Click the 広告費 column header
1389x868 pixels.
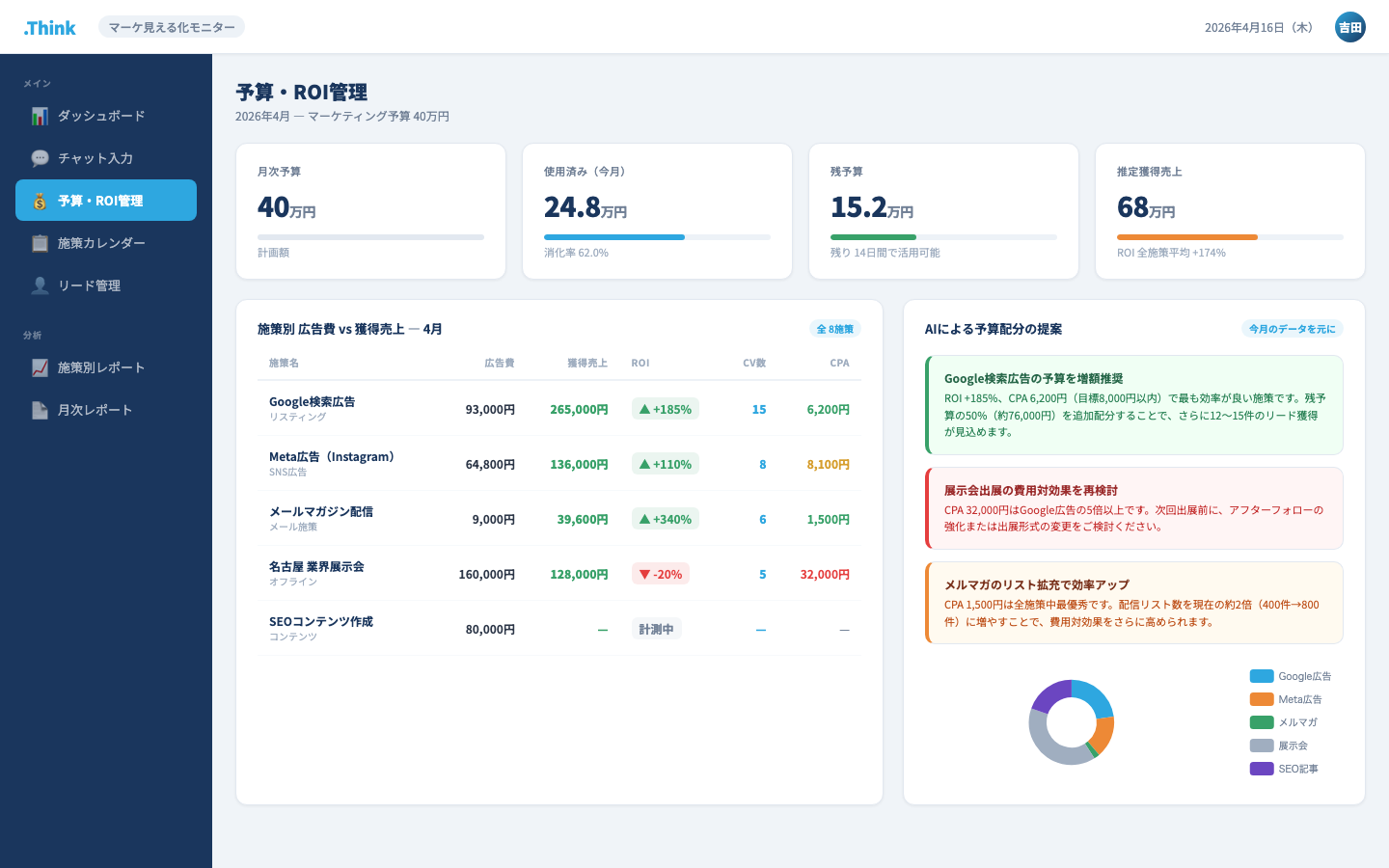(x=500, y=363)
